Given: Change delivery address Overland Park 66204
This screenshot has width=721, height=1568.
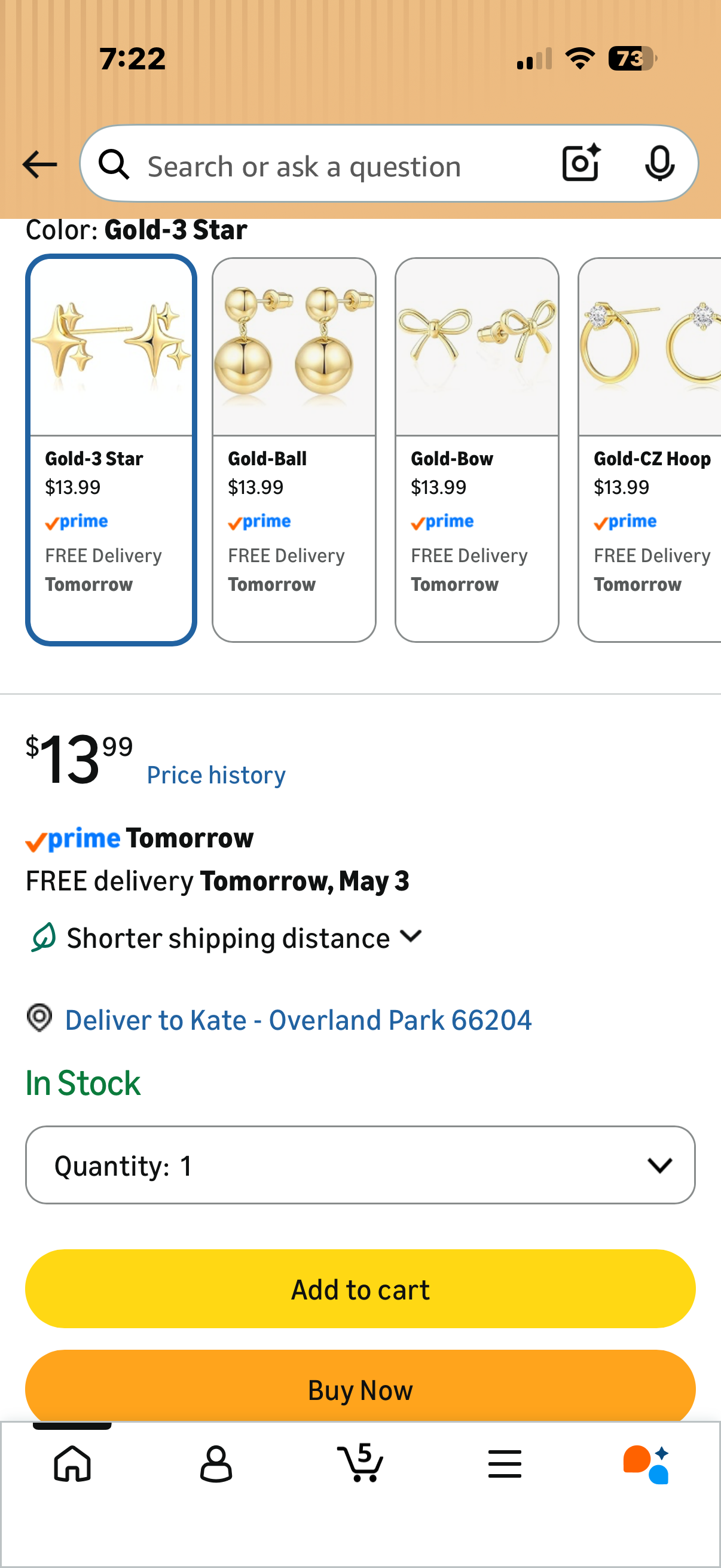Looking at the screenshot, I should coord(298,1020).
